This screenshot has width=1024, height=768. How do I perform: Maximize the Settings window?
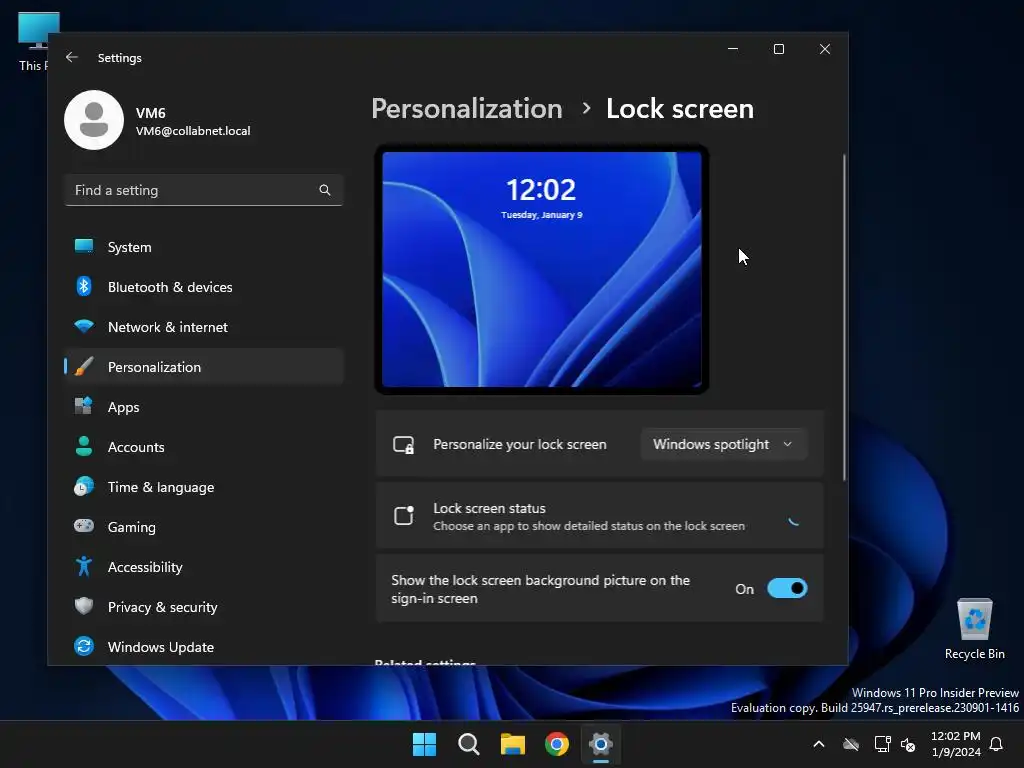pos(778,49)
